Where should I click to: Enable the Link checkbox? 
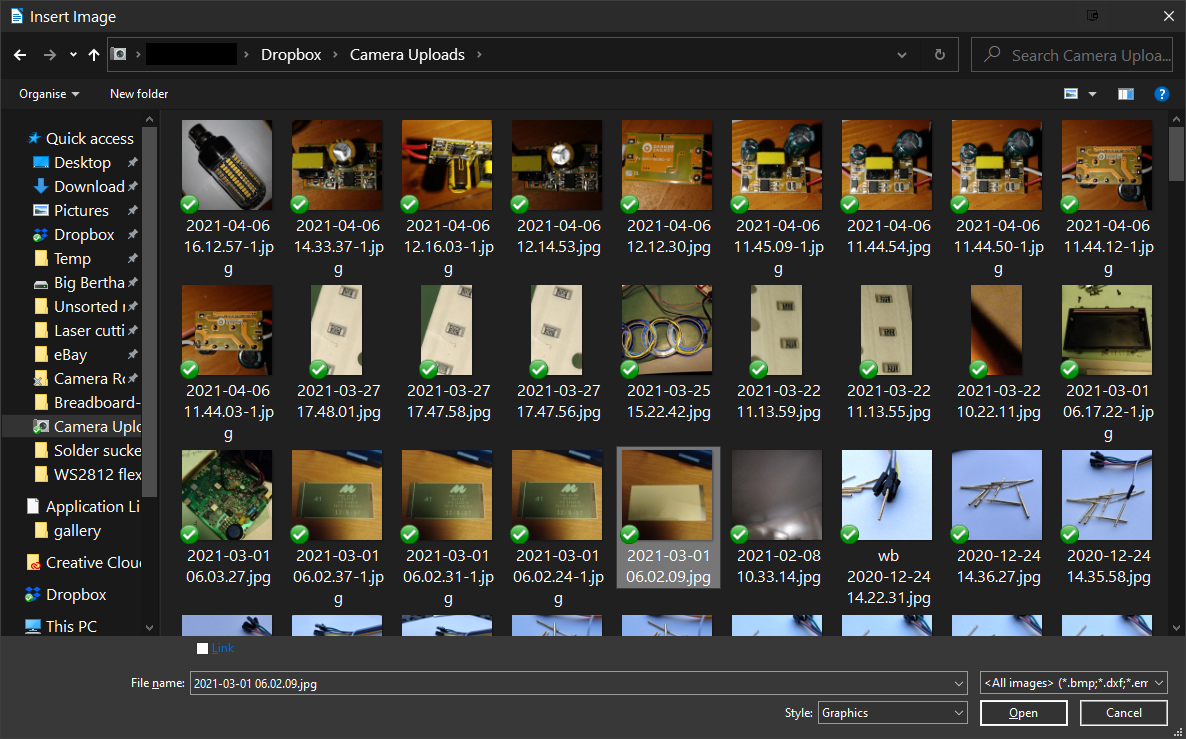pos(203,648)
